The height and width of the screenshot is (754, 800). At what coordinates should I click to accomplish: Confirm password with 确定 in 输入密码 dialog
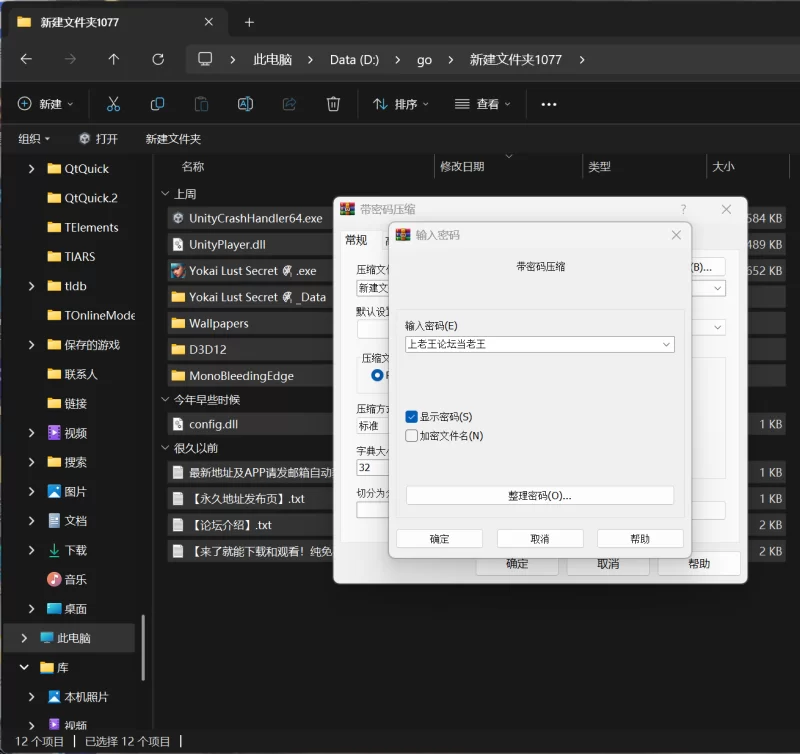tap(439, 539)
